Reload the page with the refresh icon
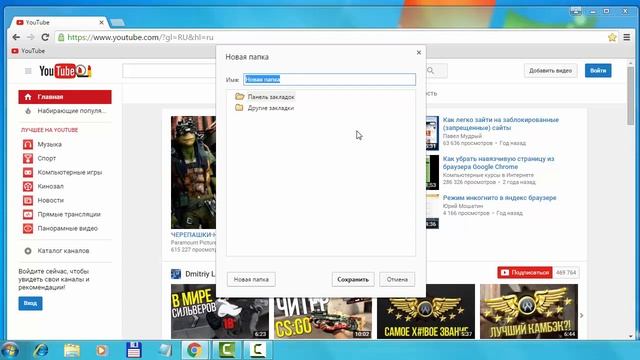 tap(45, 37)
